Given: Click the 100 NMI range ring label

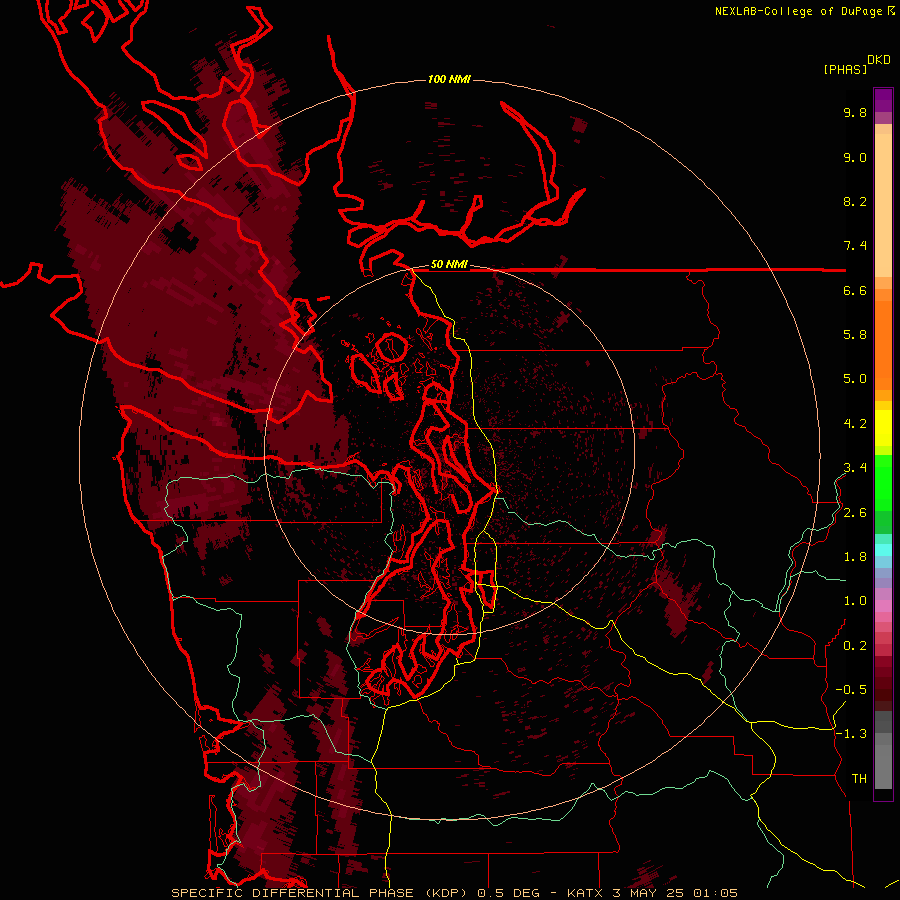Looking at the screenshot, I should [449, 79].
